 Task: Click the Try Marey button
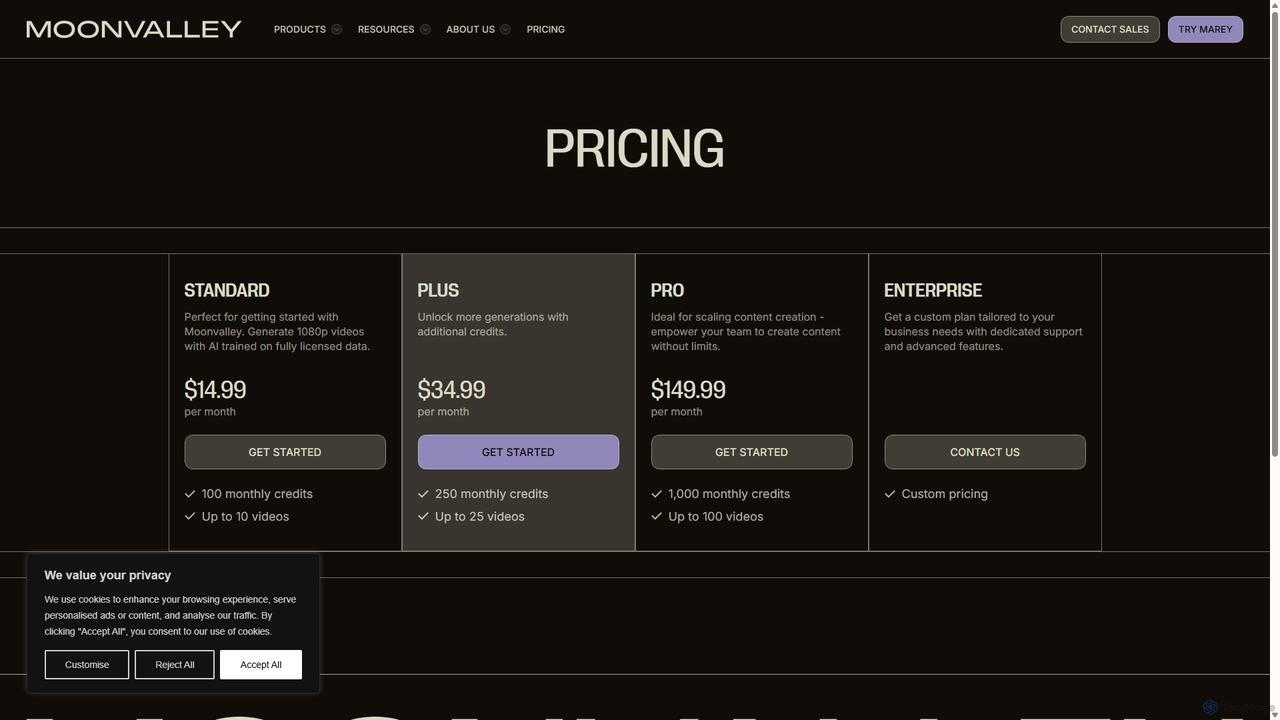[x=1205, y=29]
